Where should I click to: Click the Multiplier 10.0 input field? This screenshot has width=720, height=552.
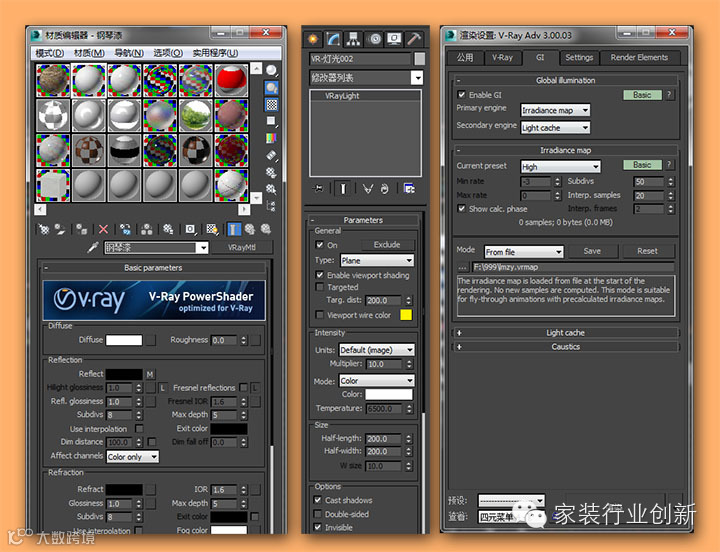(385, 364)
